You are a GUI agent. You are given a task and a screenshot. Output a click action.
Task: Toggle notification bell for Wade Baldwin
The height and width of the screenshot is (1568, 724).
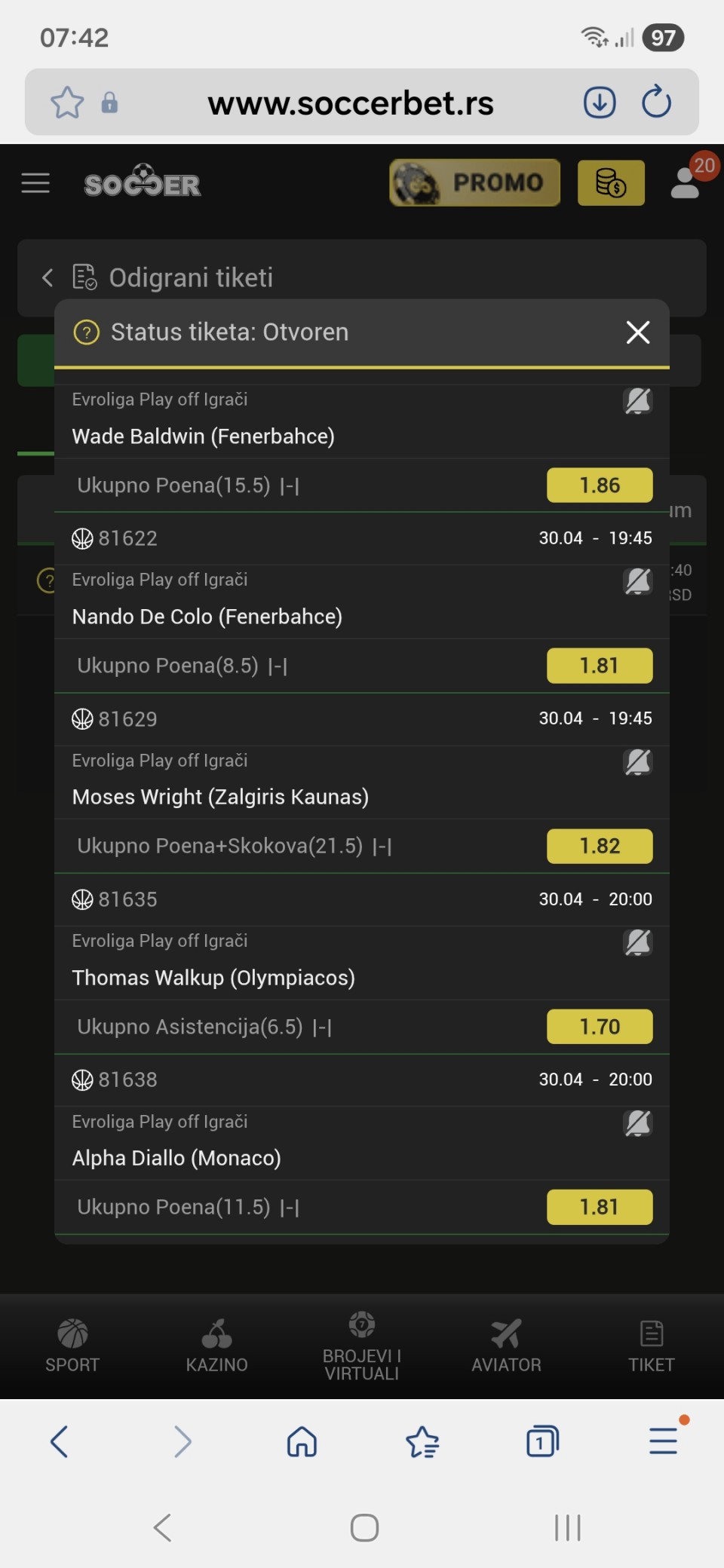coord(638,401)
